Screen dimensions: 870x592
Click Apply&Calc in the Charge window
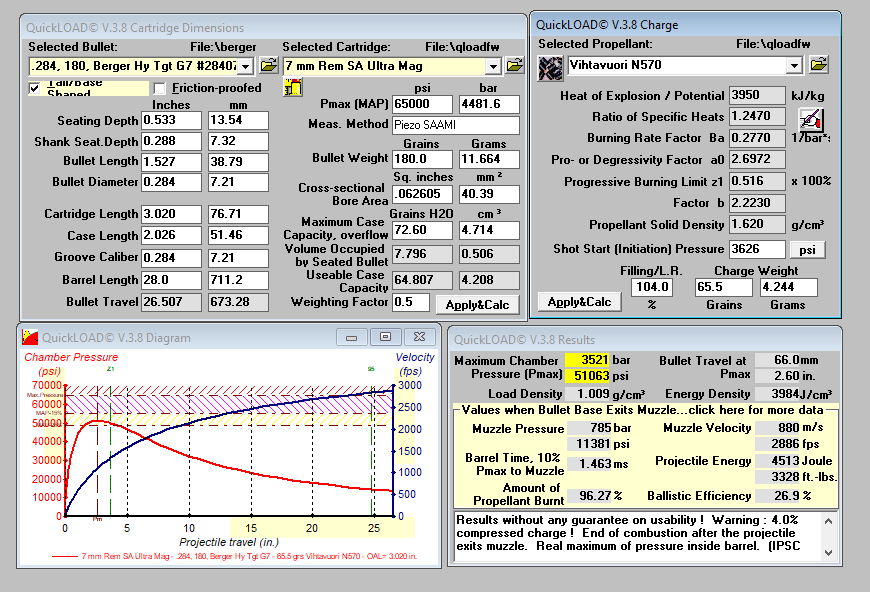click(579, 301)
